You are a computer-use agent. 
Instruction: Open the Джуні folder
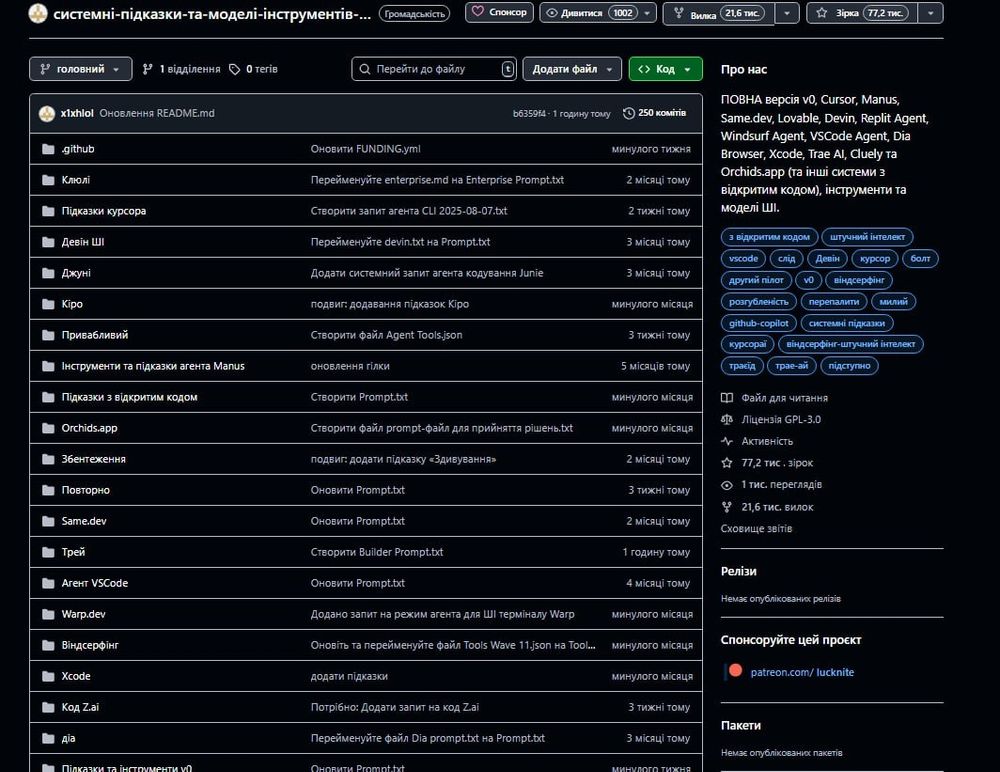(x=76, y=273)
